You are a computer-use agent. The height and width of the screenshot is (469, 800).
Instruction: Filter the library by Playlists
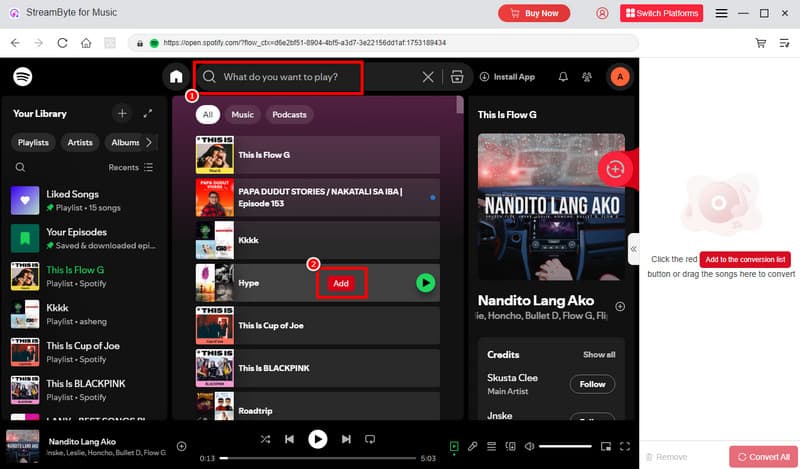(33, 142)
